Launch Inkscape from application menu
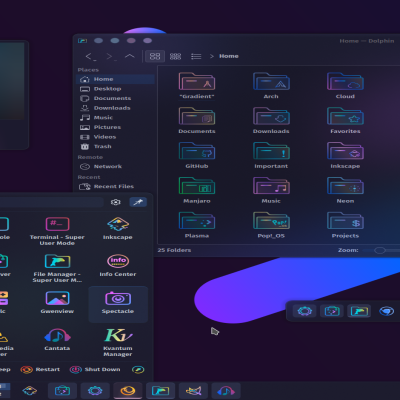This screenshot has height=400, width=400. (118, 229)
